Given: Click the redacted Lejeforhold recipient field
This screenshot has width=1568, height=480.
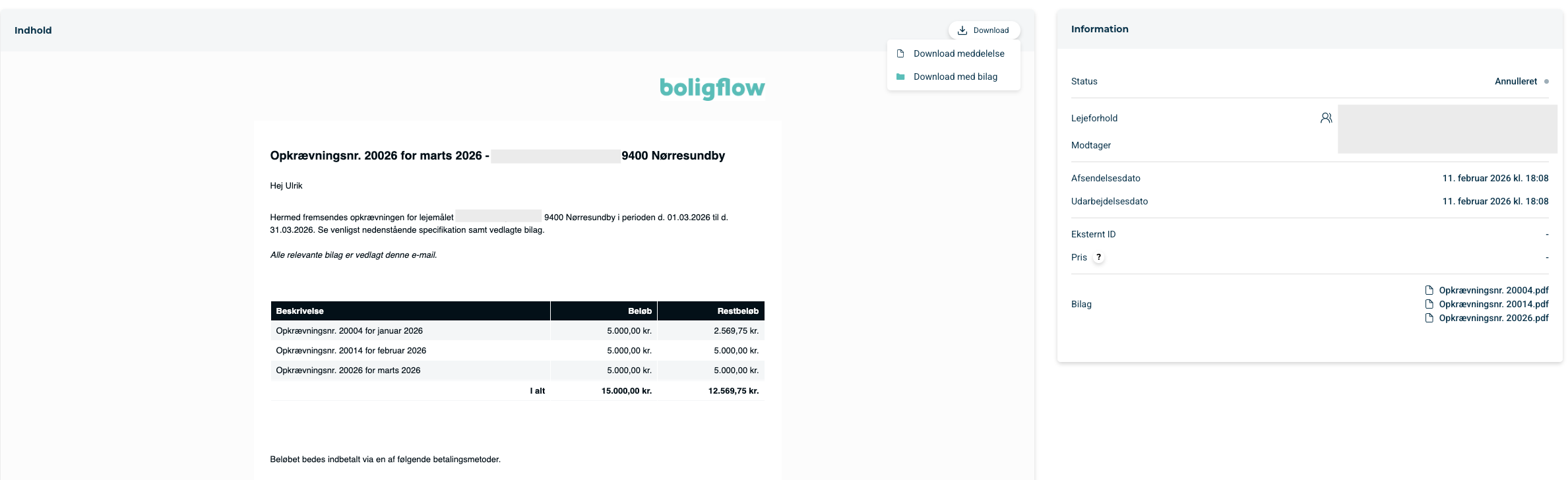Looking at the screenshot, I should click(1447, 129).
